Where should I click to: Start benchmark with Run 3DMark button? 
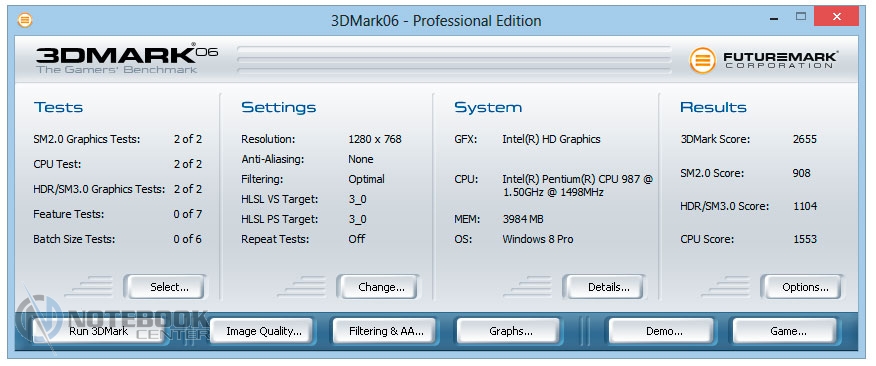(x=99, y=331)
